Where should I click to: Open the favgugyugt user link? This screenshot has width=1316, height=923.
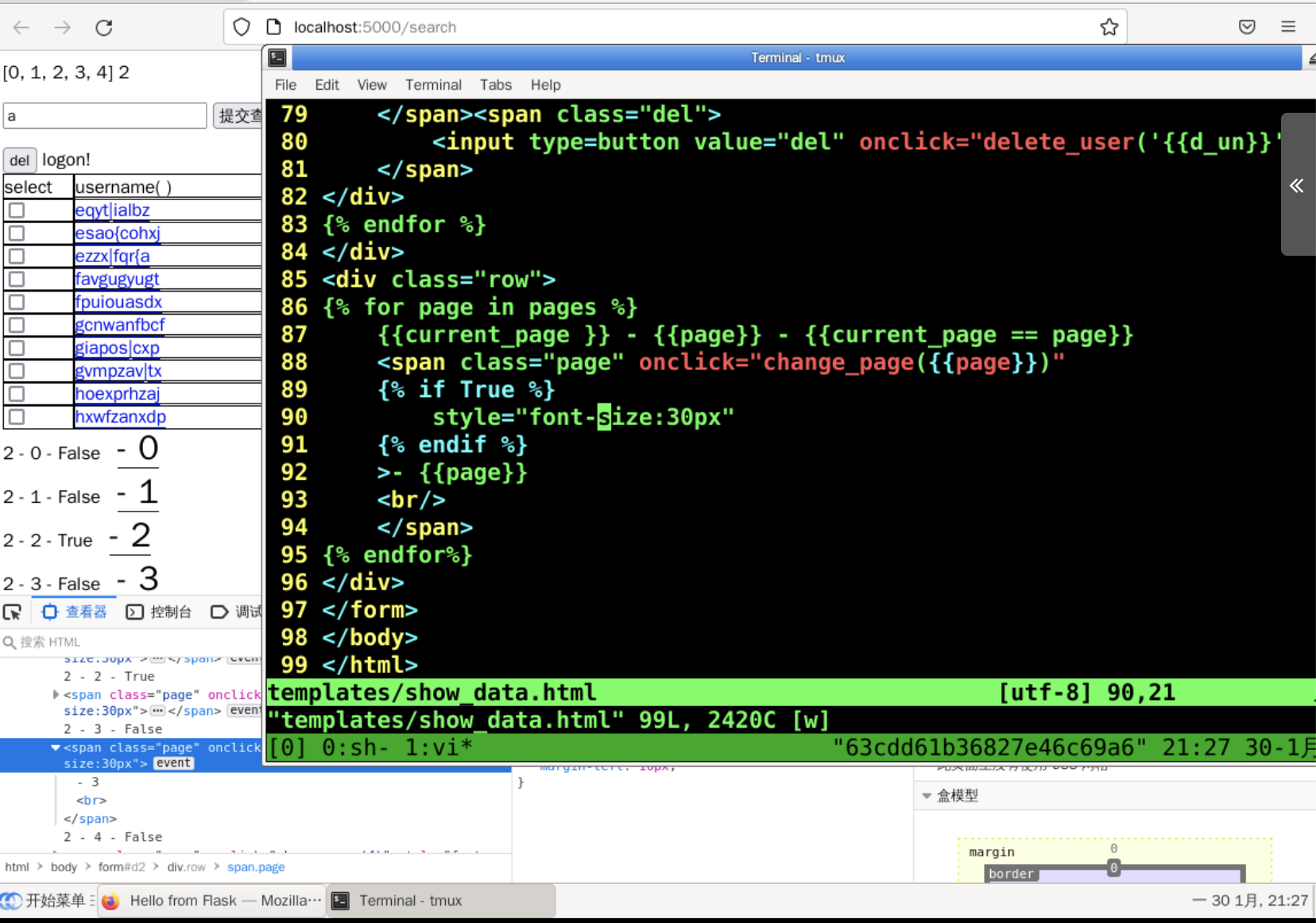[117, 280]
